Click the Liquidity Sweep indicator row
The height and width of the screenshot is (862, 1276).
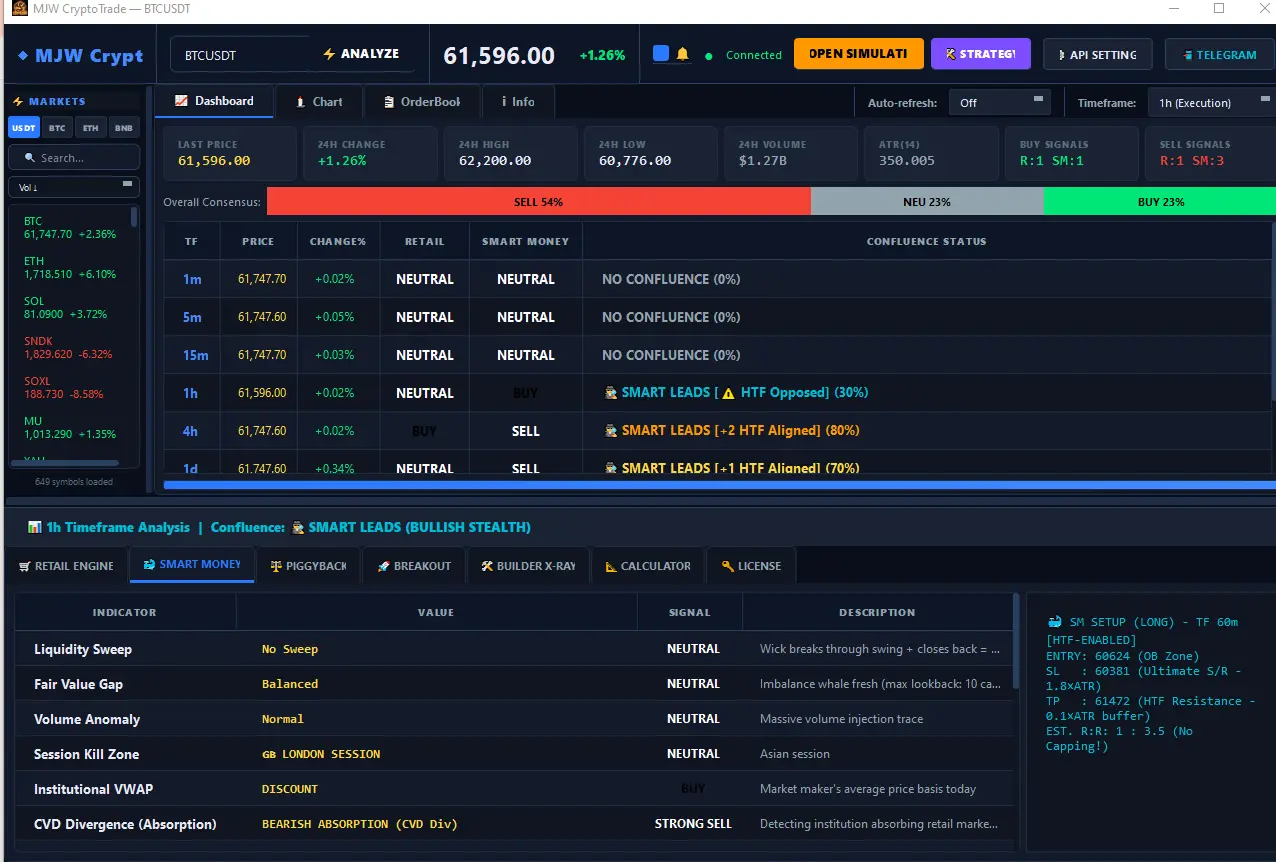tap(514, 649)
